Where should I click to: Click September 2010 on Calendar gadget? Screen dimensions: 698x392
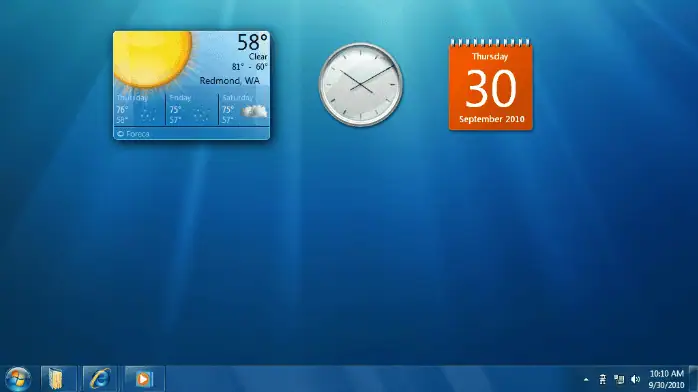(491, 119)
